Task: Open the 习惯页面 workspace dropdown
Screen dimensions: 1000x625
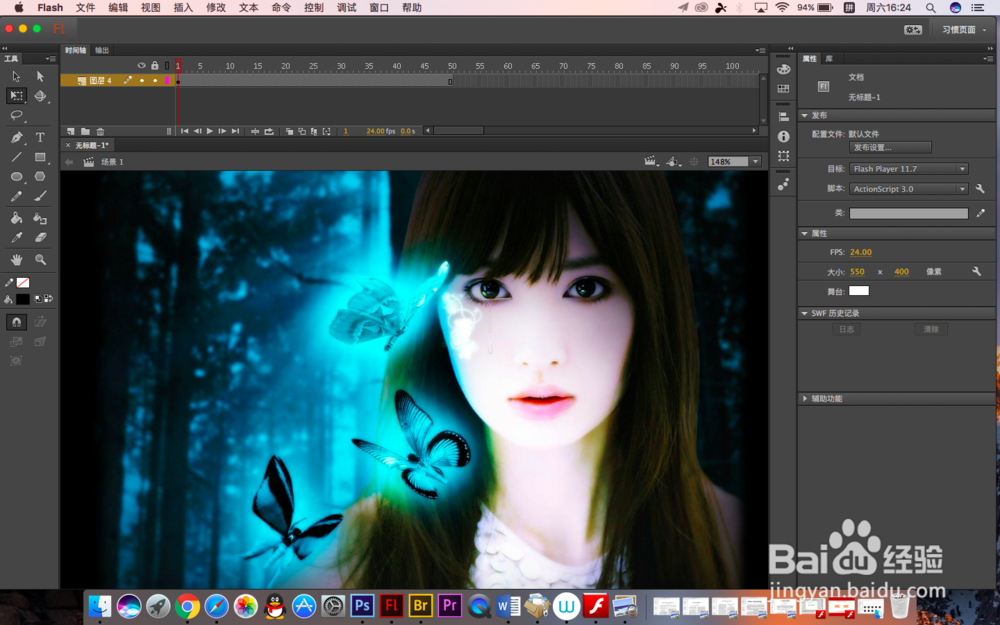Action: click(964, 30)
